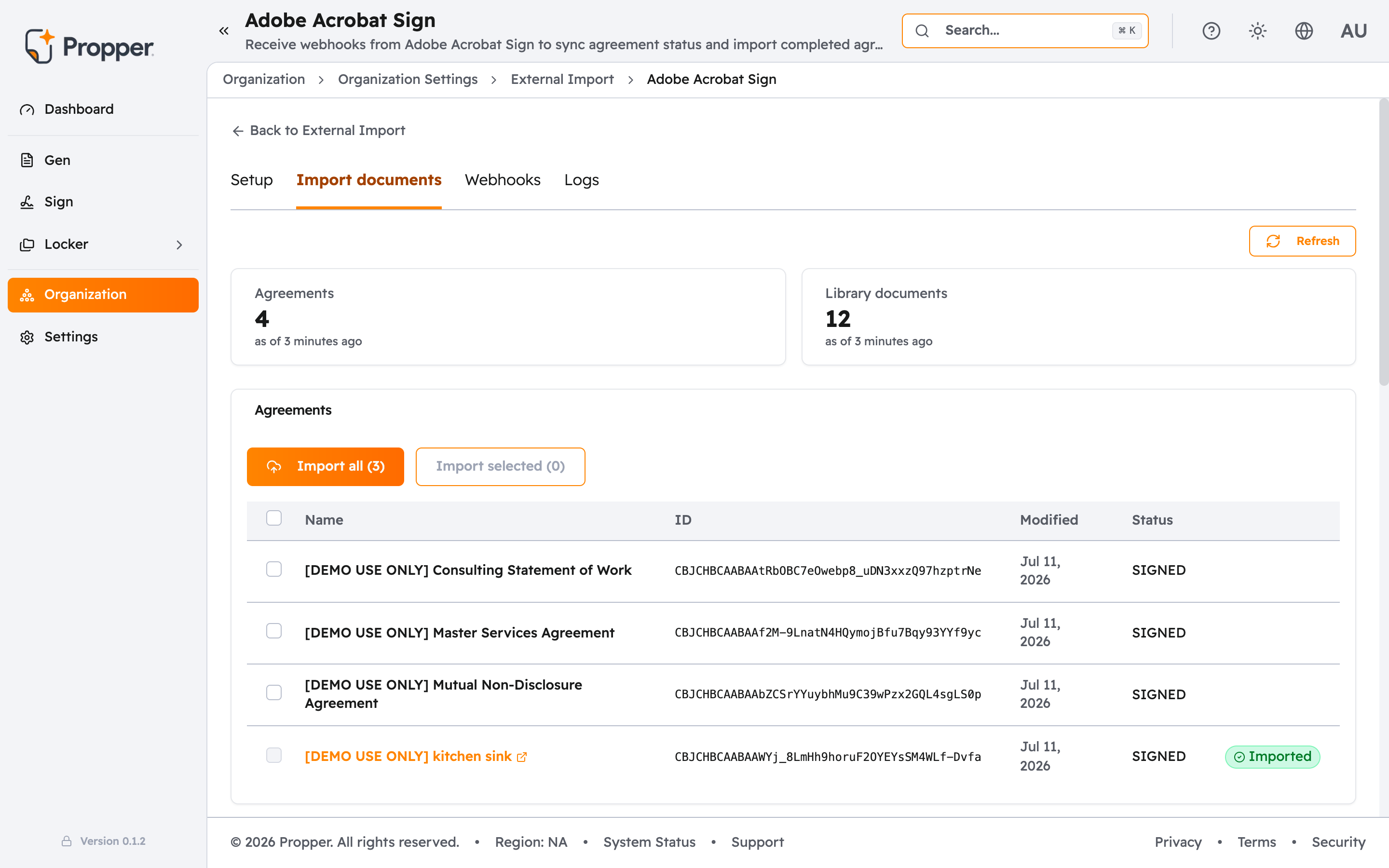
Task: Click the Modified column header
Action: tap(1049, 520)
